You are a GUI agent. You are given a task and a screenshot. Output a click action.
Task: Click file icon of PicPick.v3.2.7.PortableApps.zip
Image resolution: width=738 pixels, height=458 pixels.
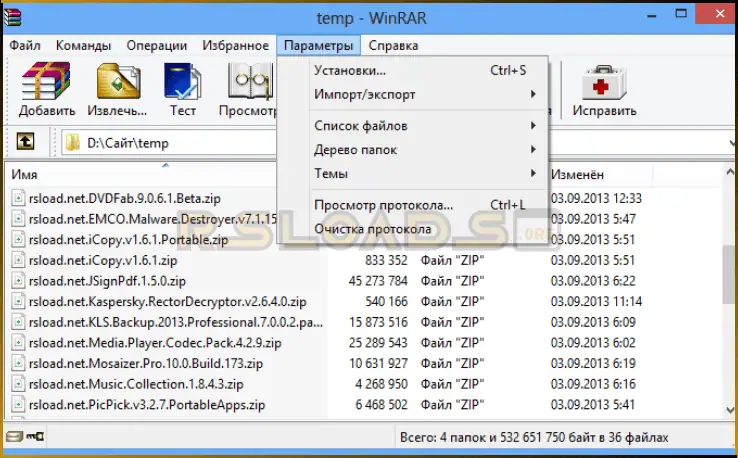pyautogui.click(x=18, y=405)
